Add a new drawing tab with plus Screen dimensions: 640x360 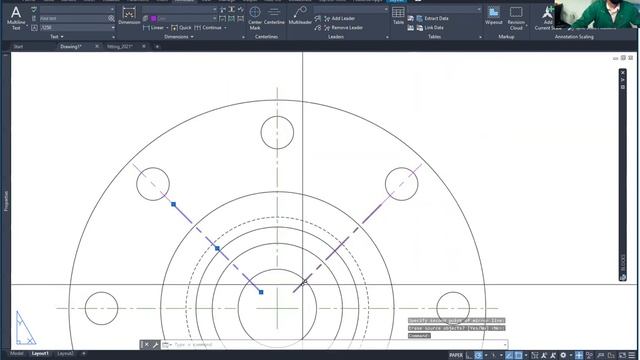157,47
